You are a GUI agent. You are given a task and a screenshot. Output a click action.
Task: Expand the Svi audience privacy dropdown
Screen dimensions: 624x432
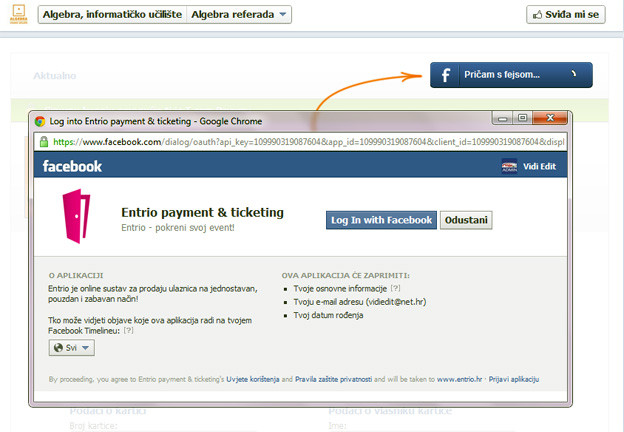point(72,348)
